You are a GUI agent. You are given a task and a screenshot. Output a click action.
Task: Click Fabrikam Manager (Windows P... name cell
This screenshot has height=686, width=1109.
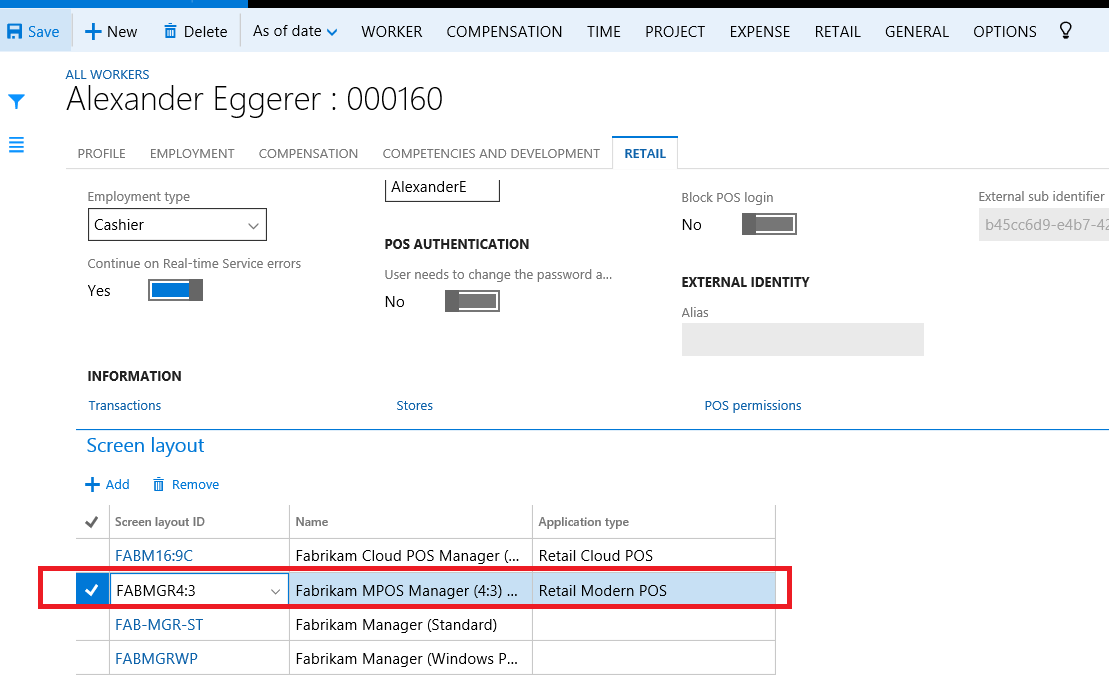point(411,658)
